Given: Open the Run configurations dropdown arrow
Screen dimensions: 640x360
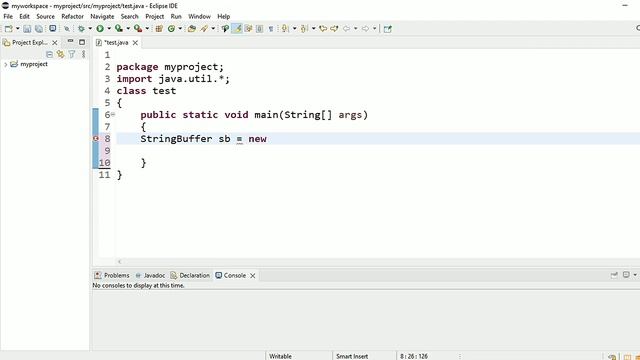Looking at the screenshot, I should 109,29.
